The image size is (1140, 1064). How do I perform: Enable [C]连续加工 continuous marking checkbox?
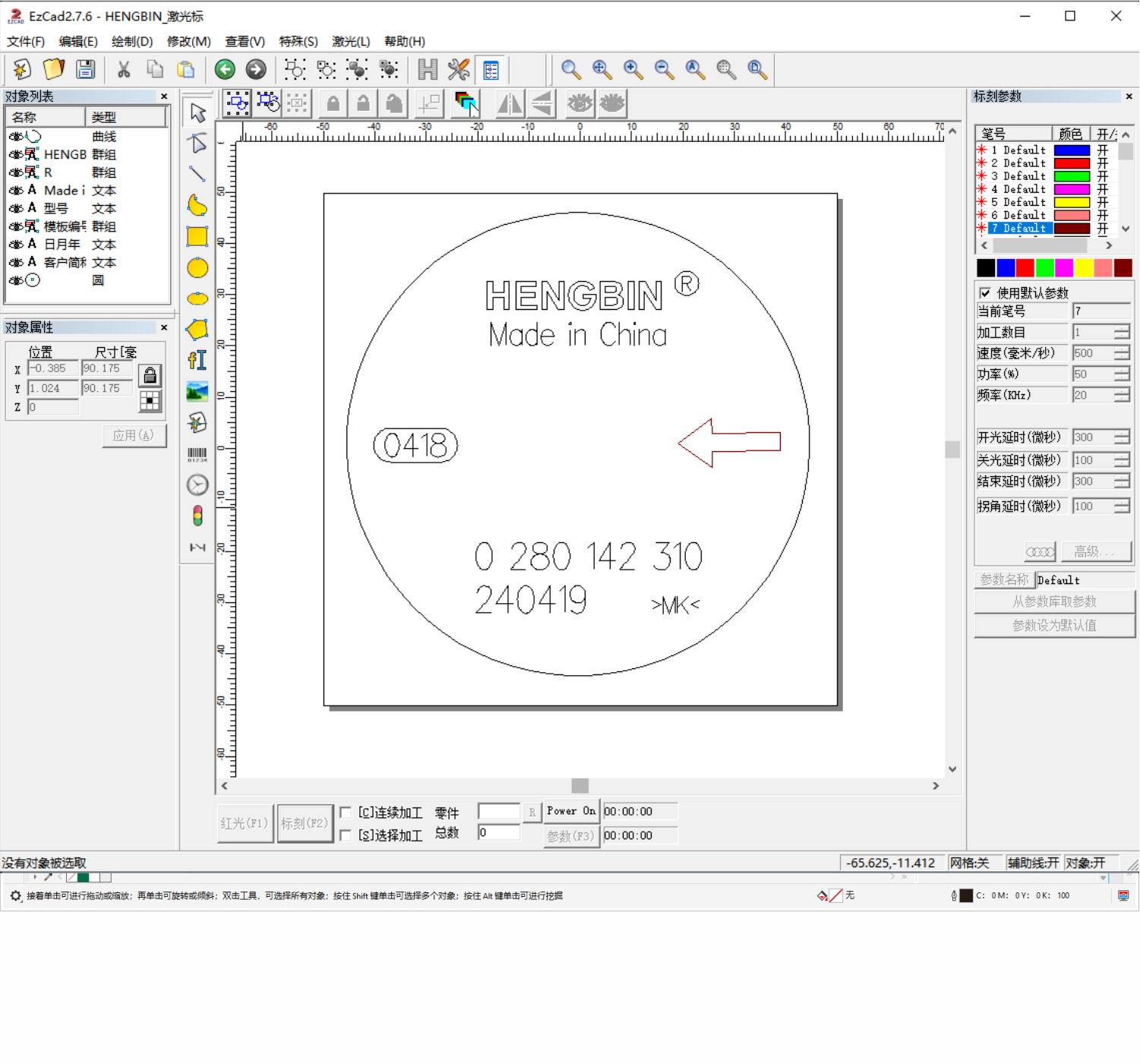click(x=346, y=813)
